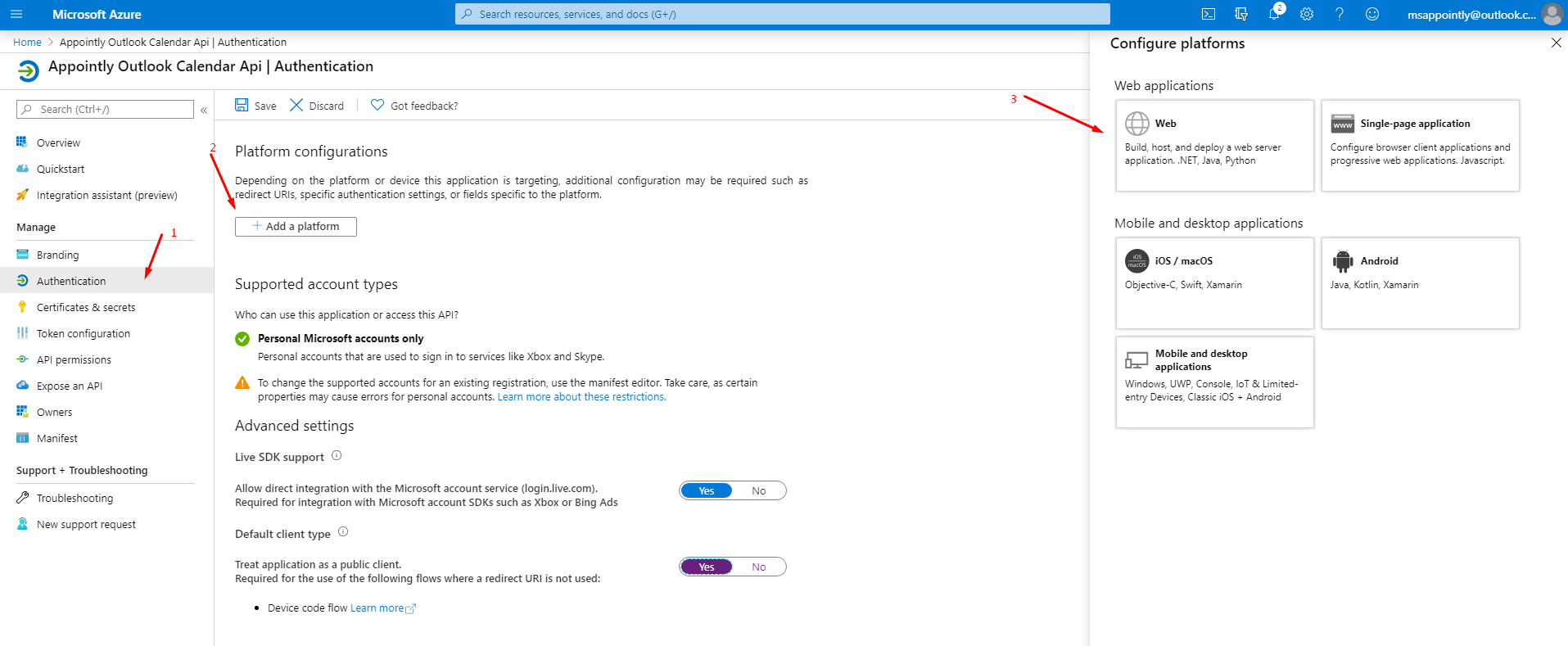Open the Directory + subscription filter icon
1568x646 pixels.
pos(1241,14)
